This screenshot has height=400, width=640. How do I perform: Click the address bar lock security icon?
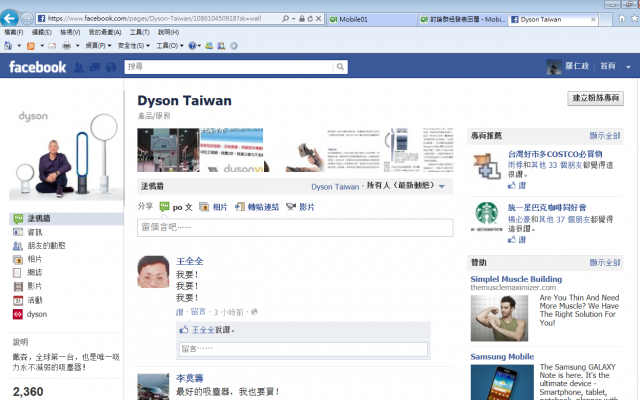click(x=302, y=18)
